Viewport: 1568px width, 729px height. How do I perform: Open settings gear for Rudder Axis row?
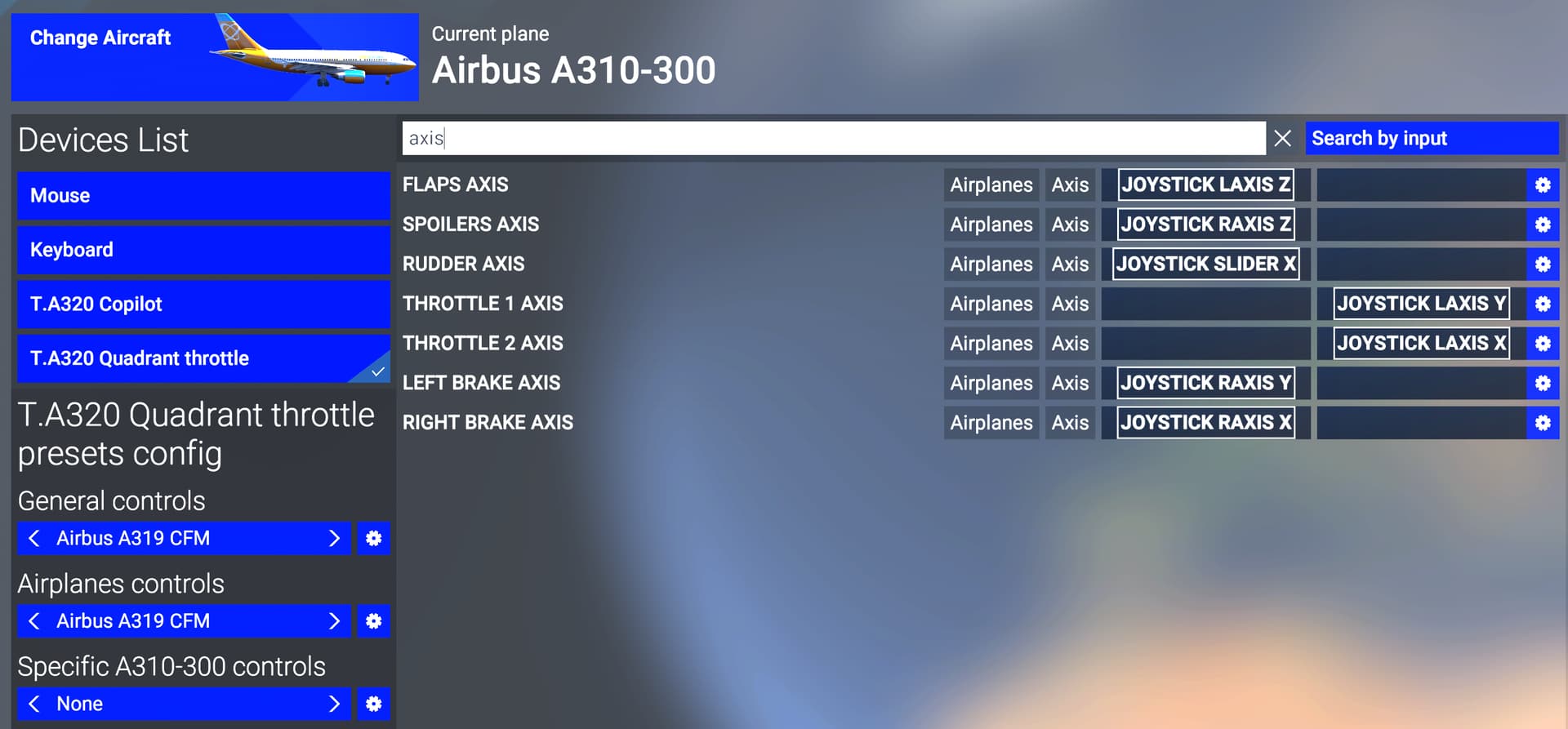click(1542, 264)
